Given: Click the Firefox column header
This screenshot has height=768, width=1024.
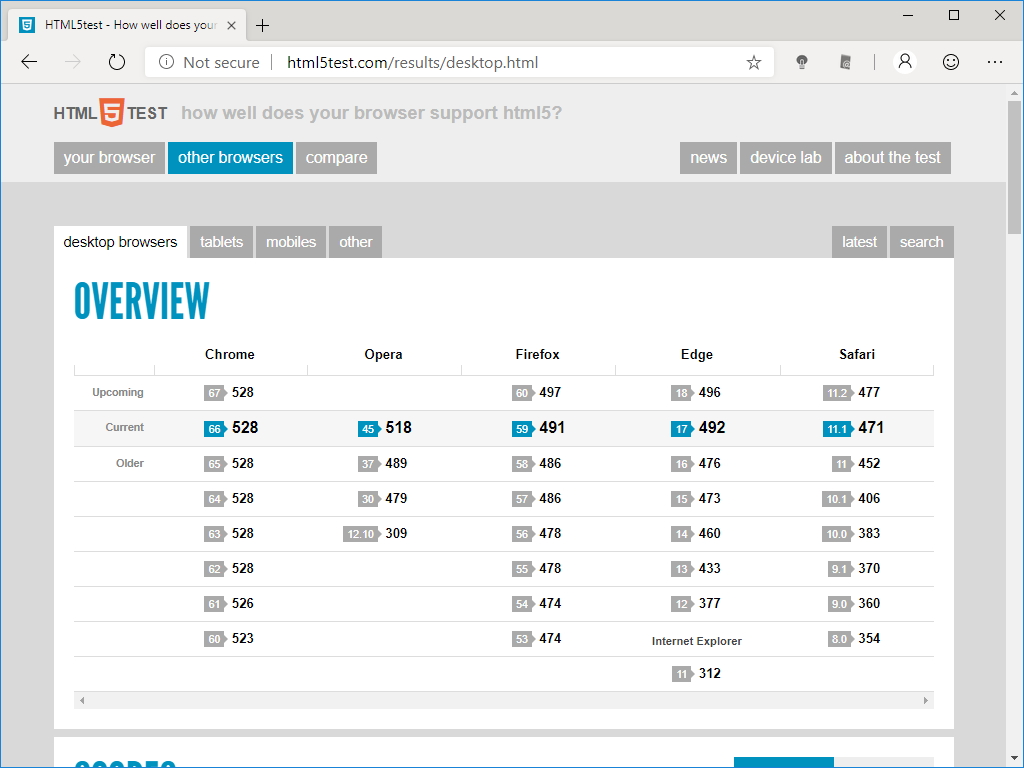Looking at the screenshot, I should tap(537, 354).
